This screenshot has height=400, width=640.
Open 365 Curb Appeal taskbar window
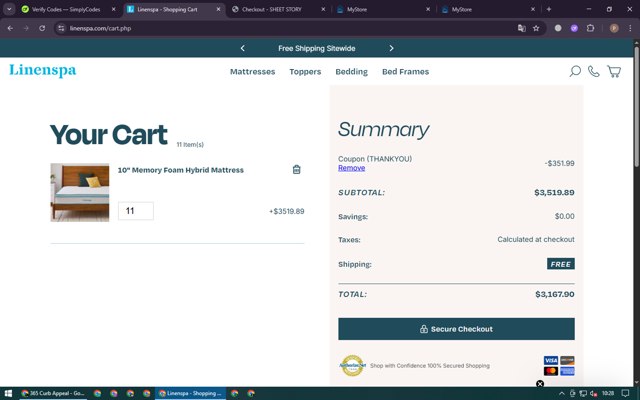coord(53,393)
